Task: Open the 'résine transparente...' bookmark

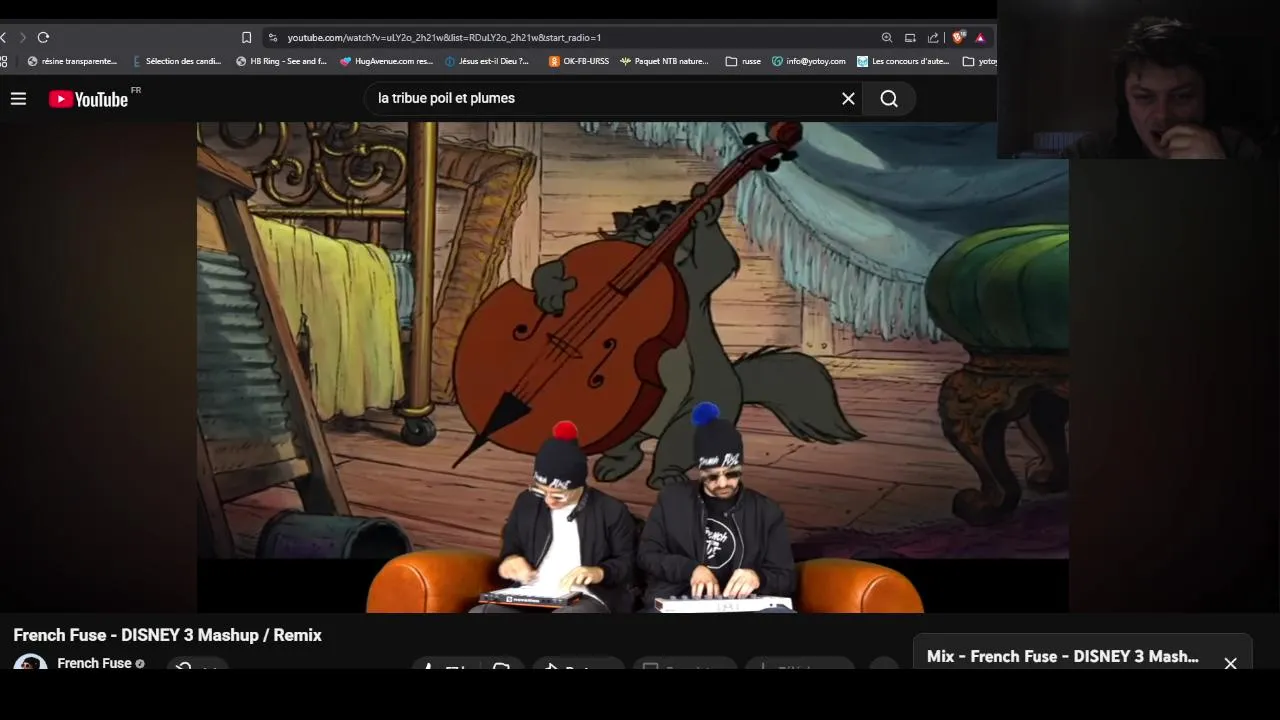Action: [x=72, y=61]
